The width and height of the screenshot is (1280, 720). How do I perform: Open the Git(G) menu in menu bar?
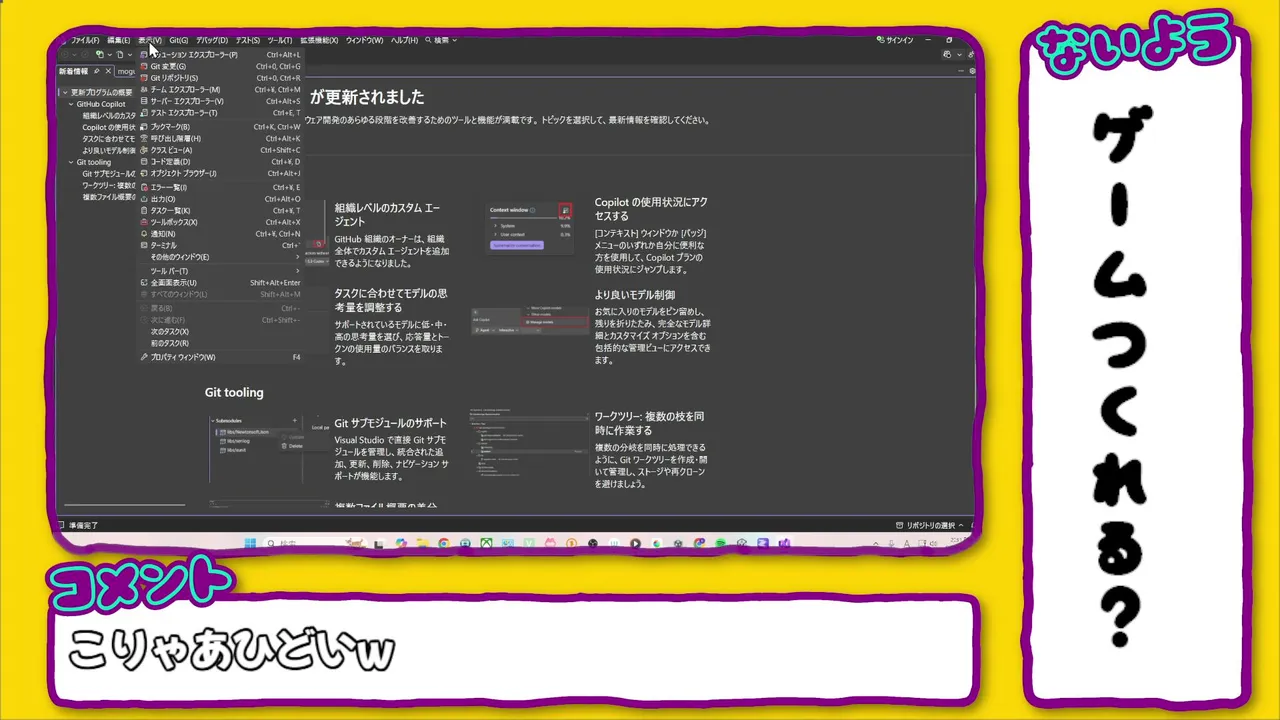179,41
